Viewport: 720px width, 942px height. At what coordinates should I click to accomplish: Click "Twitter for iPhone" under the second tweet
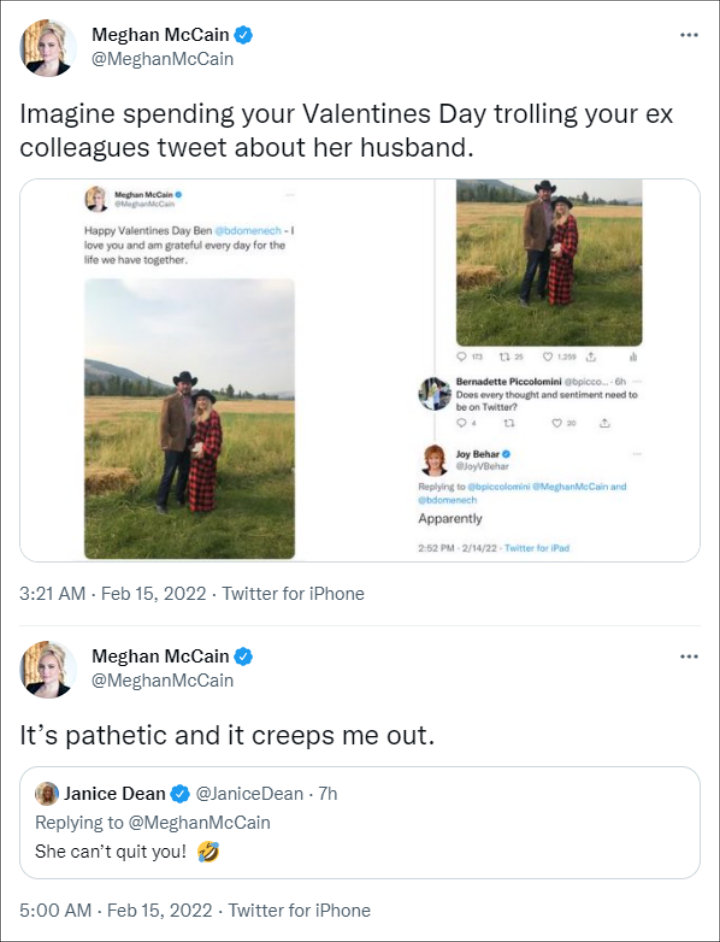coord(299,910)
